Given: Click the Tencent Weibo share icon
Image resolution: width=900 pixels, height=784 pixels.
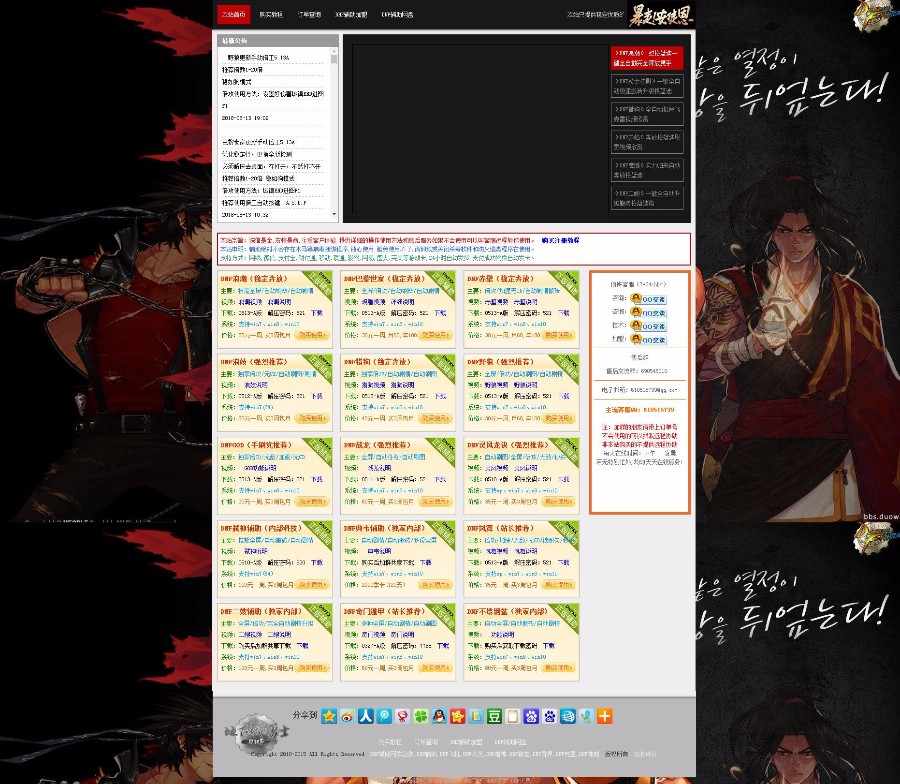Looking at the screenshot, I should click(x=384, y=716).
